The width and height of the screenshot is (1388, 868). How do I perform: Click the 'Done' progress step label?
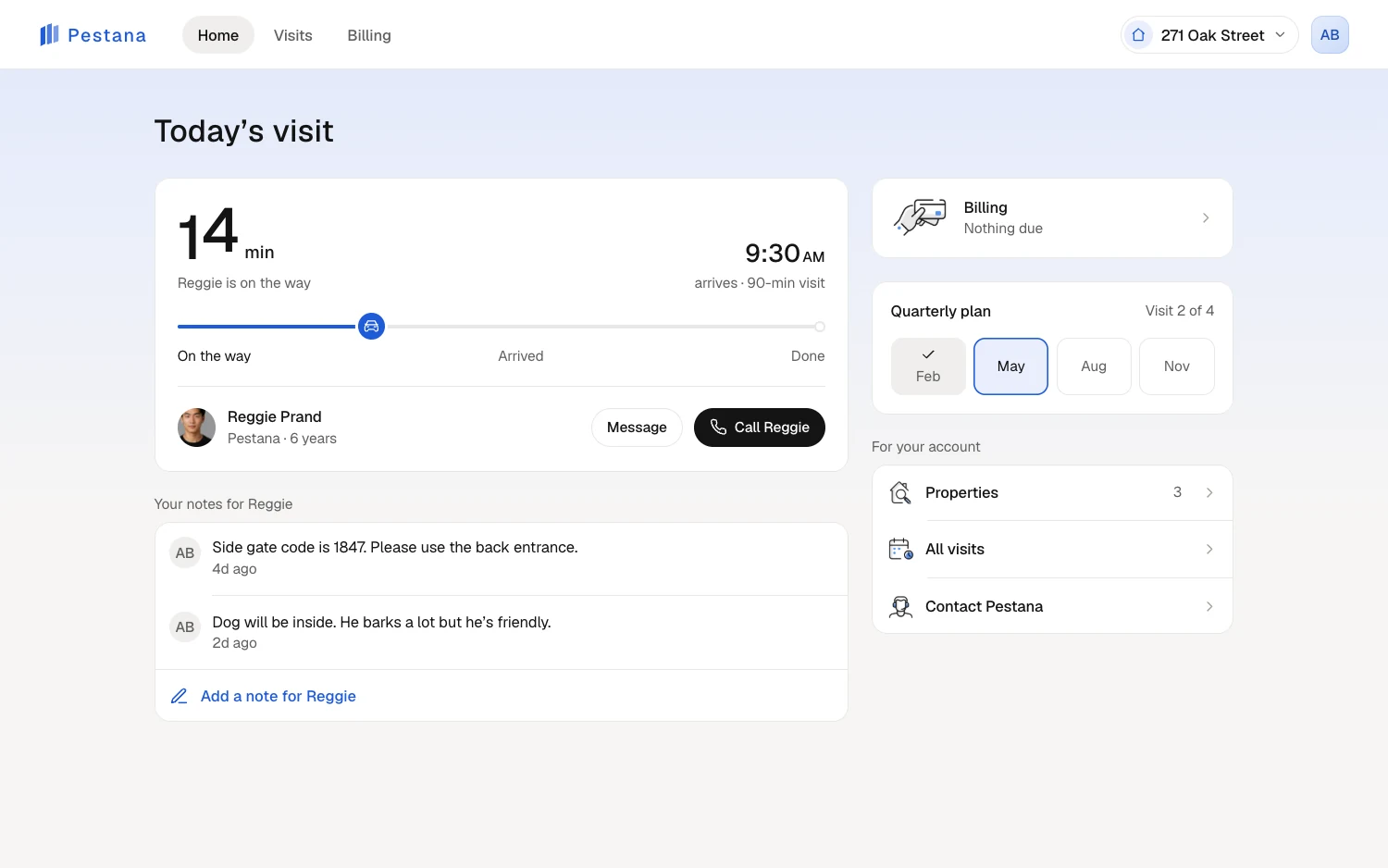pyautogui.click(x=808, y=356)
